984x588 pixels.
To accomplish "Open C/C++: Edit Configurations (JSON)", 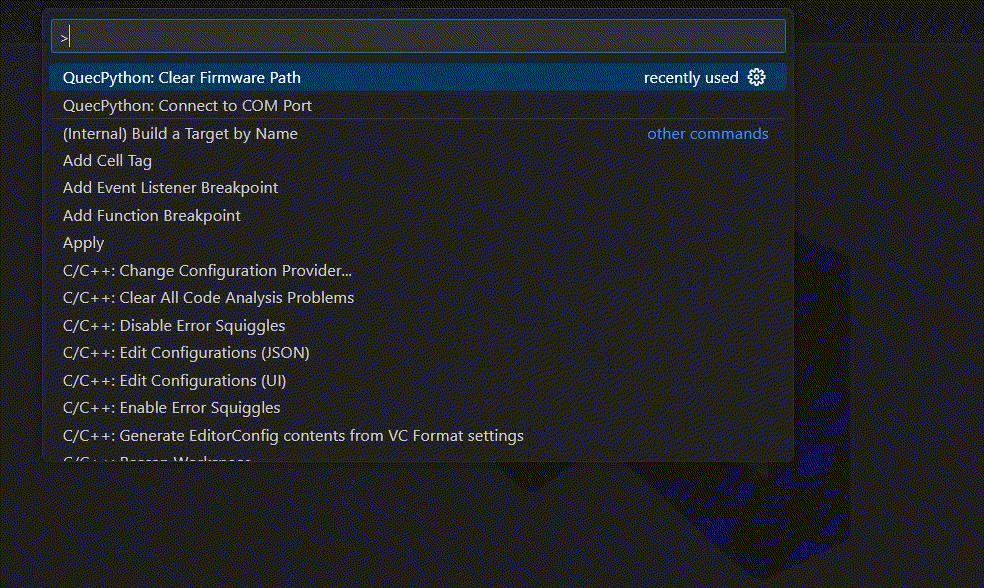I will tap(418, 353).
